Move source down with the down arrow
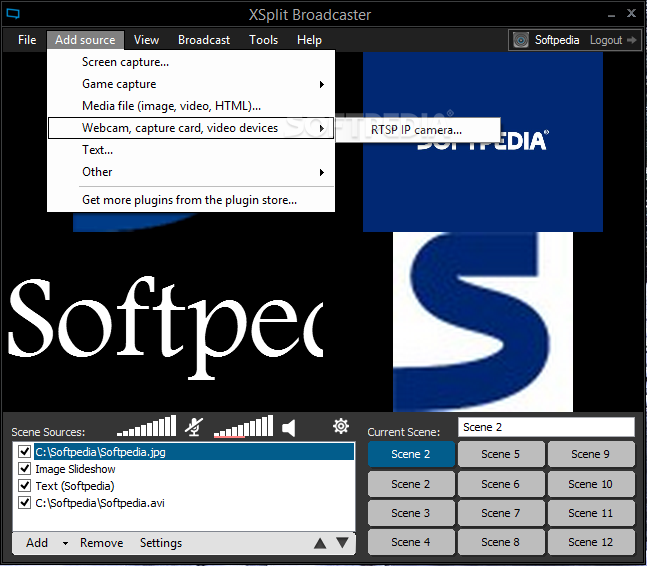Image resolution: width=647 pixels, height=566 pixels. 342,542
